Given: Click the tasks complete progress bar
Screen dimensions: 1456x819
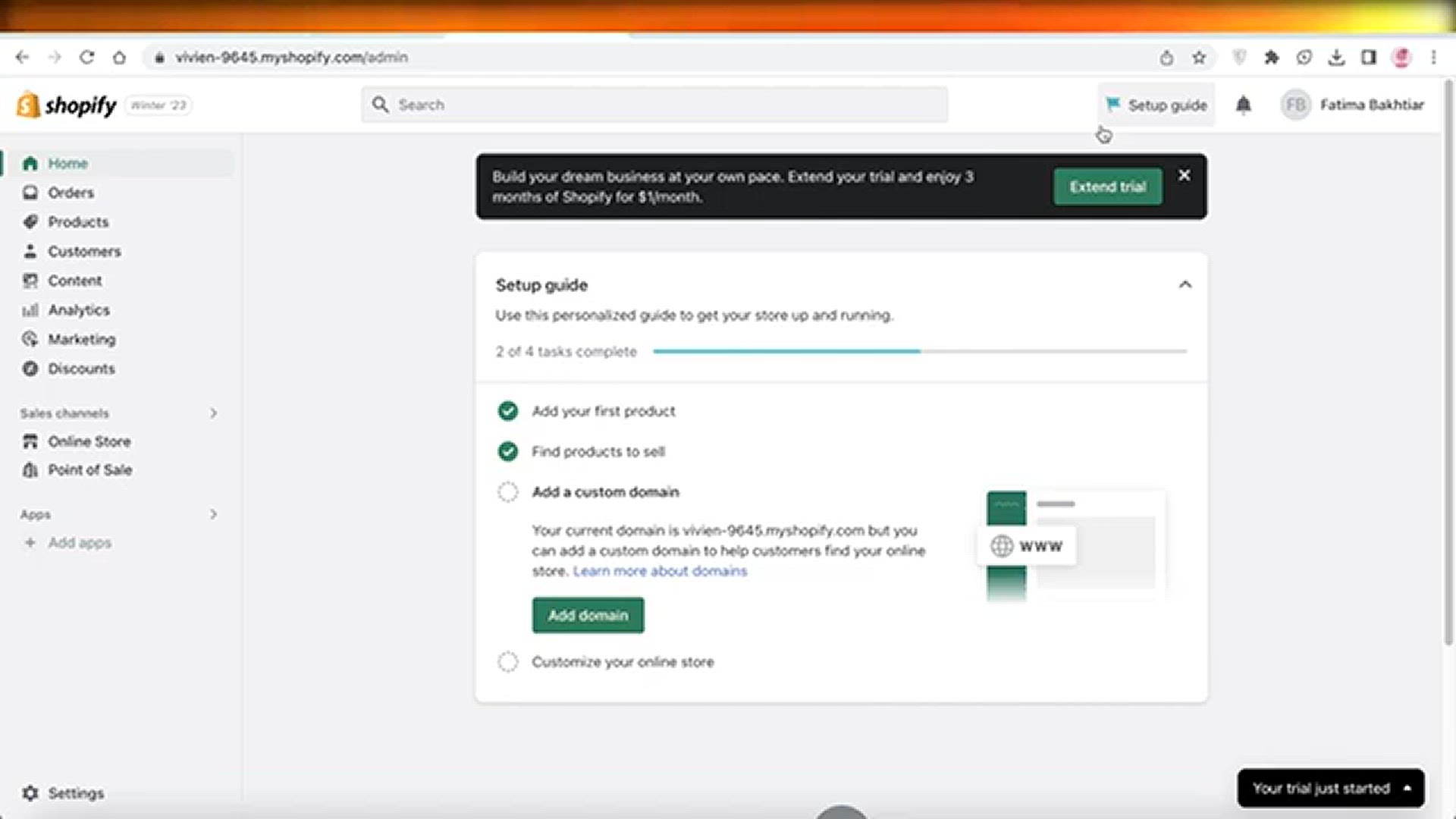Looking at the screenshot, I should point(920,351).
